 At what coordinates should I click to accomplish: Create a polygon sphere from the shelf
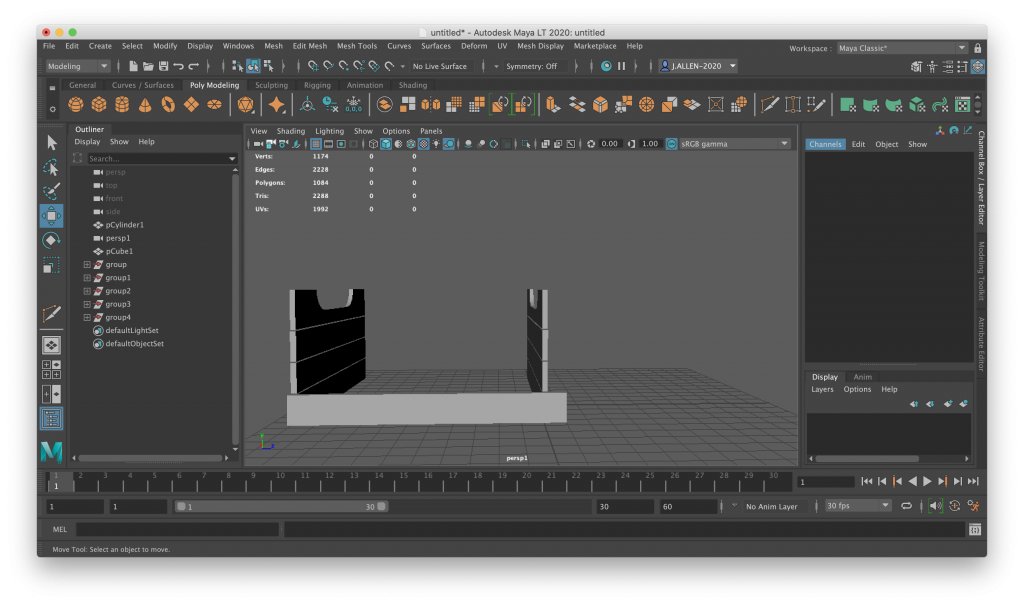click(76, 105)
